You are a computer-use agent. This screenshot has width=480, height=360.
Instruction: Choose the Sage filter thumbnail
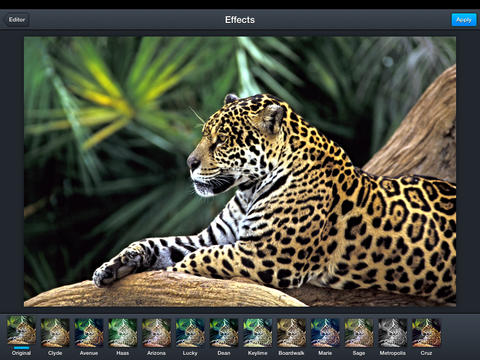[x=359, y=332]
